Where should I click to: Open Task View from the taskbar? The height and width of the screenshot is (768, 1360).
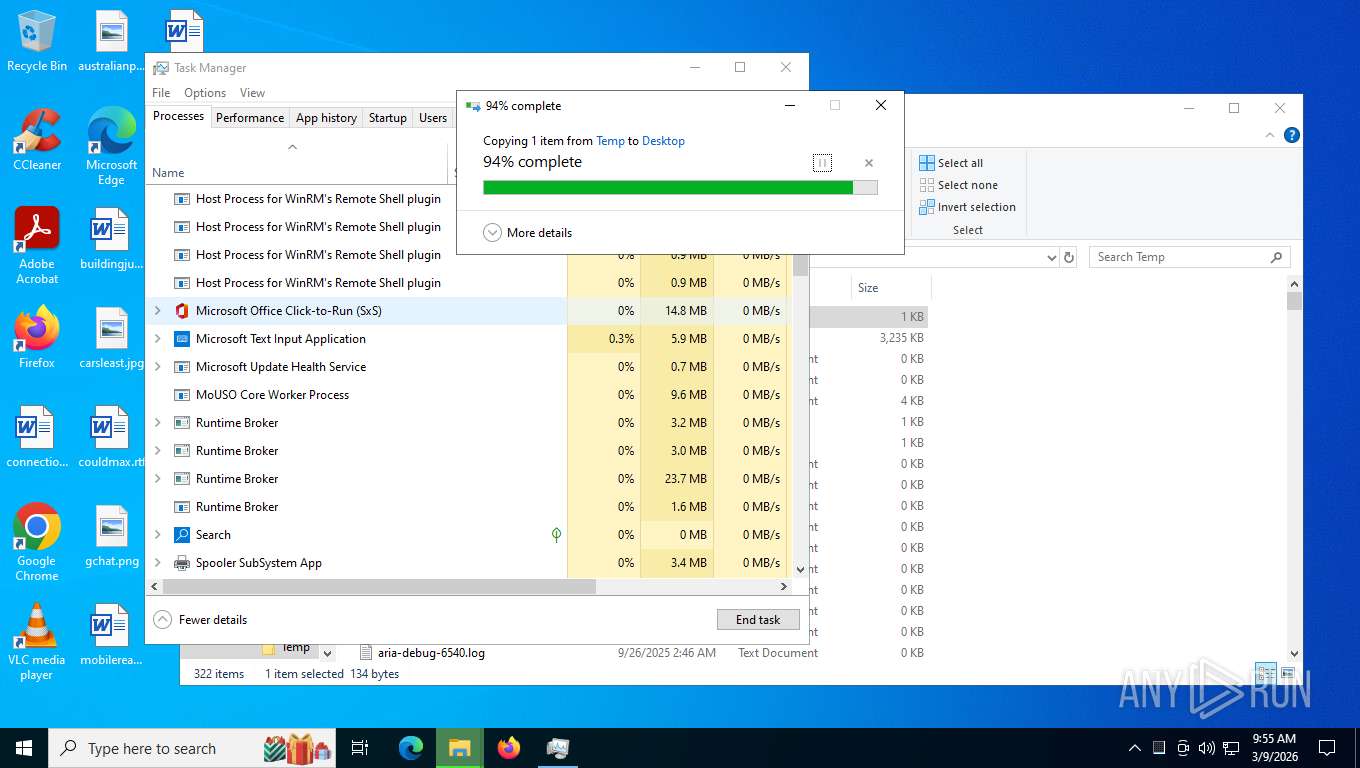(360, 748)
